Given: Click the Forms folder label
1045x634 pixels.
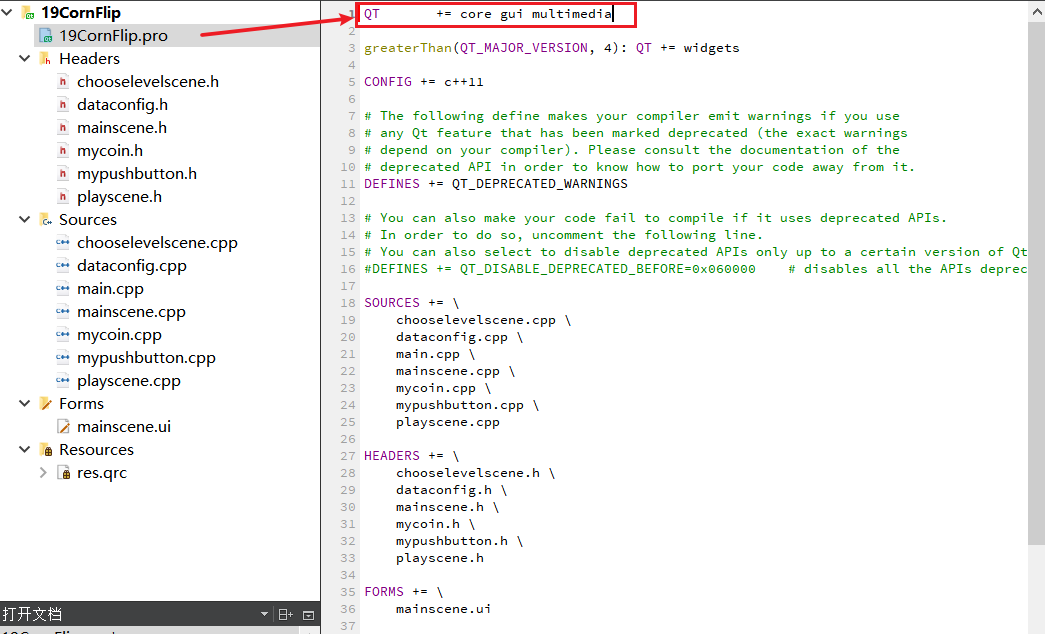Looking at the screenshot, I should pos(81,403).
